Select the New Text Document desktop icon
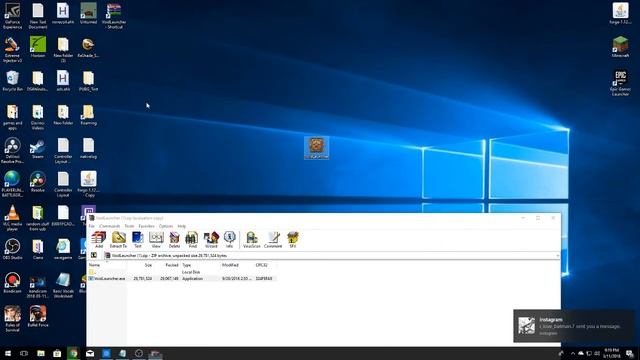The height and width of the screenshot is (360, 640). click(38, 16)
